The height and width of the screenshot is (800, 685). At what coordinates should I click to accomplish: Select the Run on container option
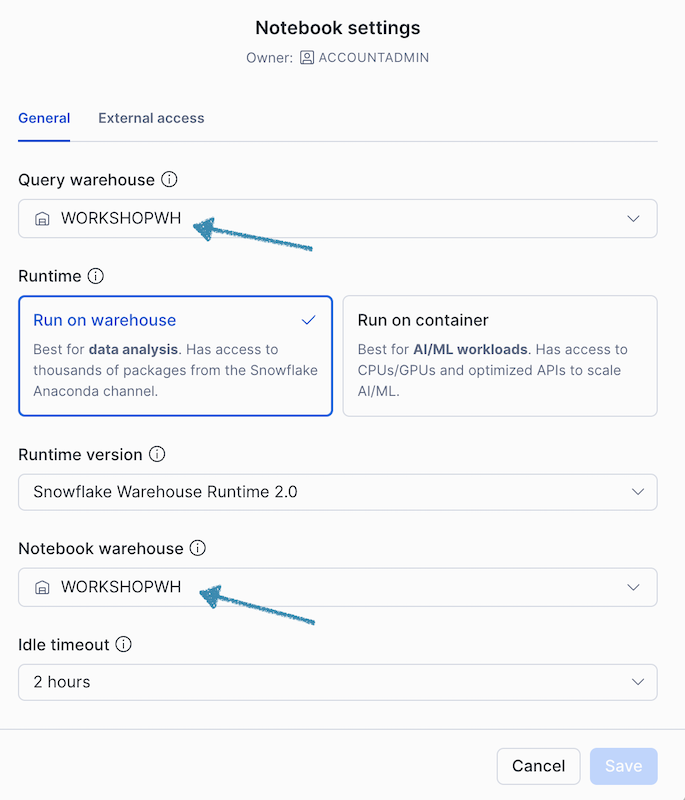click(499, 355)
